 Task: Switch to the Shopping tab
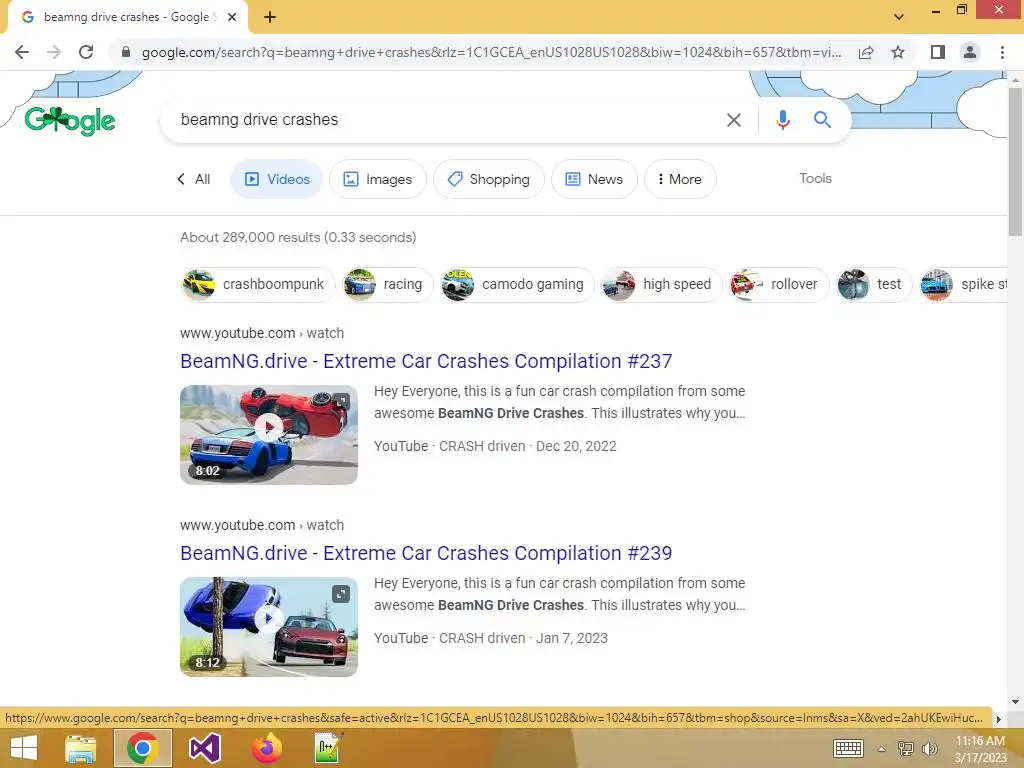(x=488, y=179)
